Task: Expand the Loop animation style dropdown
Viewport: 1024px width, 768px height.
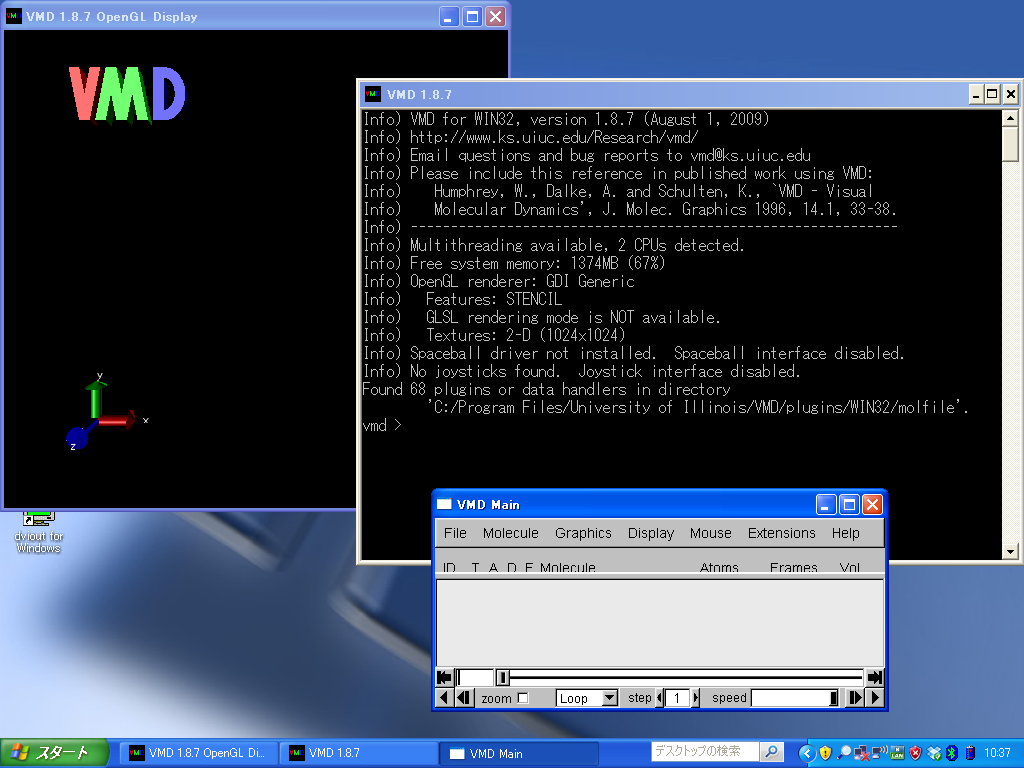Action: pyautogui.click(x=608, y=698)
